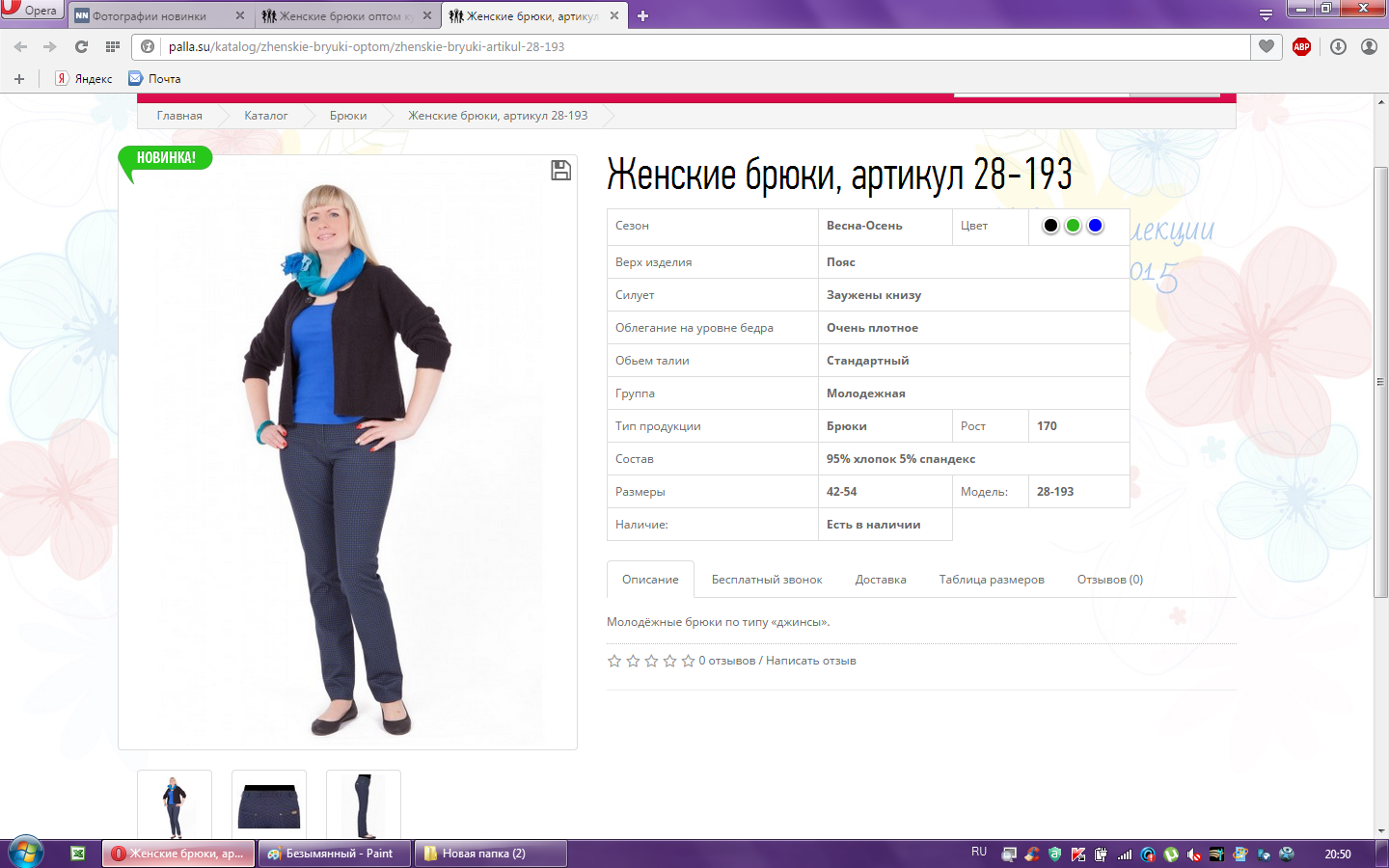Image resolution: width=1389 pixels, height=868 pixels.
Task: Open the muted volume tray icon
Action: [x=1194, y=854]
